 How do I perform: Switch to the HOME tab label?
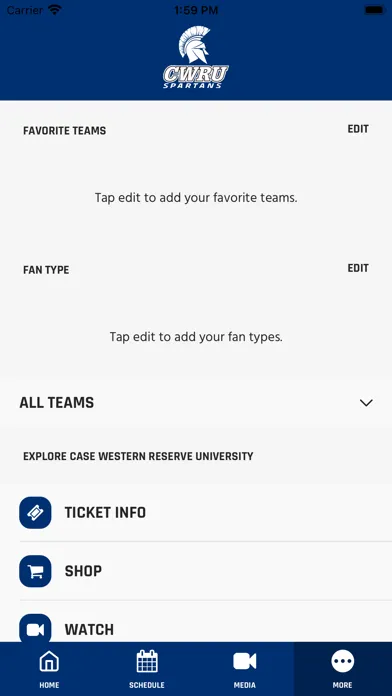pos(49,685)
